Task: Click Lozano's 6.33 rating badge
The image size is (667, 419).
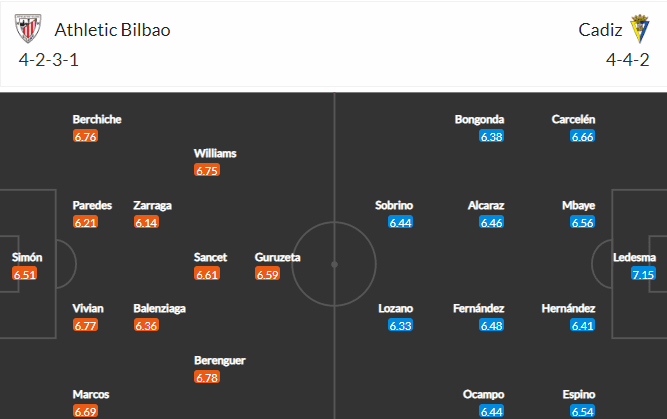Action: [x=400, y=325]
